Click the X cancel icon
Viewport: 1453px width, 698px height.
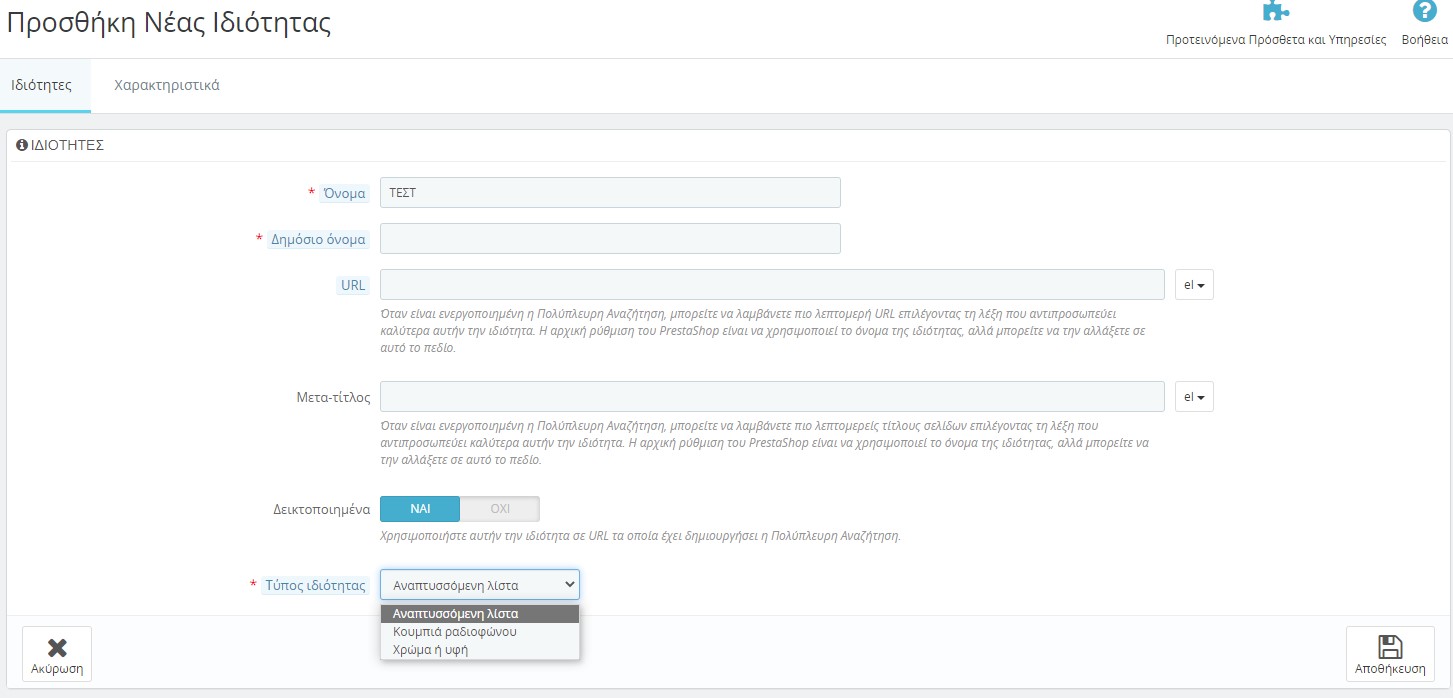[57, 647]
